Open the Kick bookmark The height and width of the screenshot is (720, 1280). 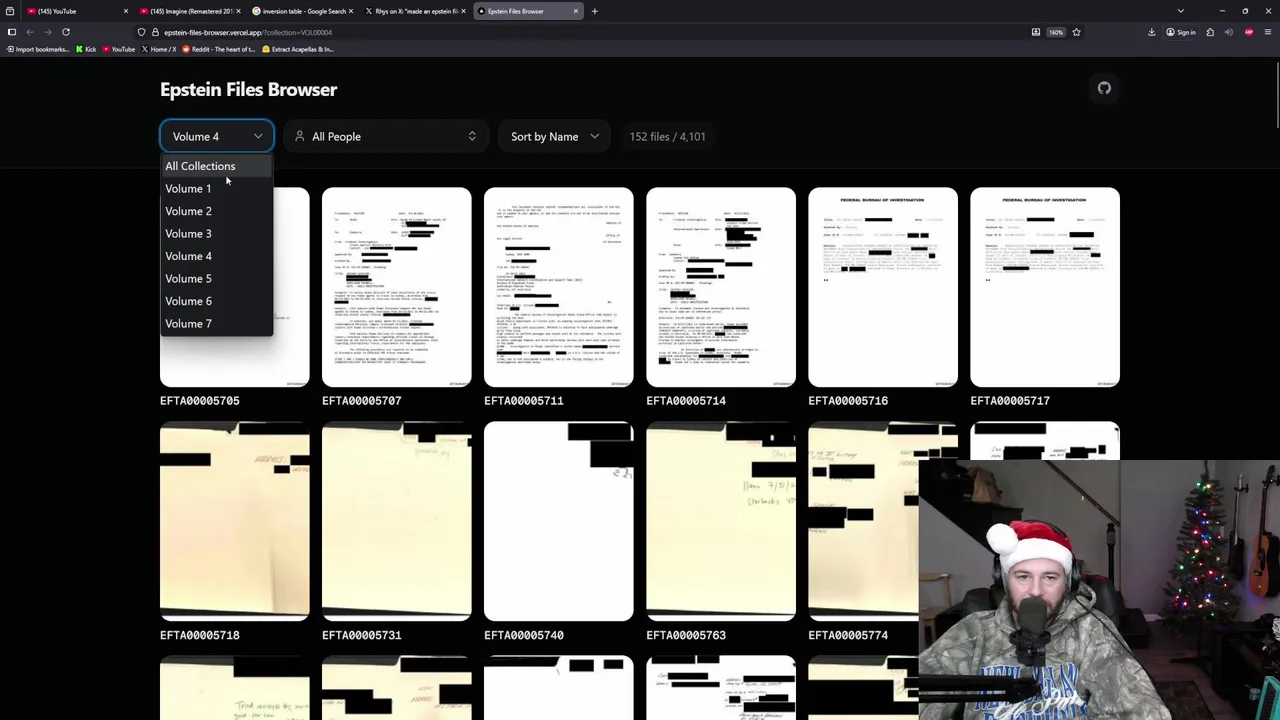point(86,49)
